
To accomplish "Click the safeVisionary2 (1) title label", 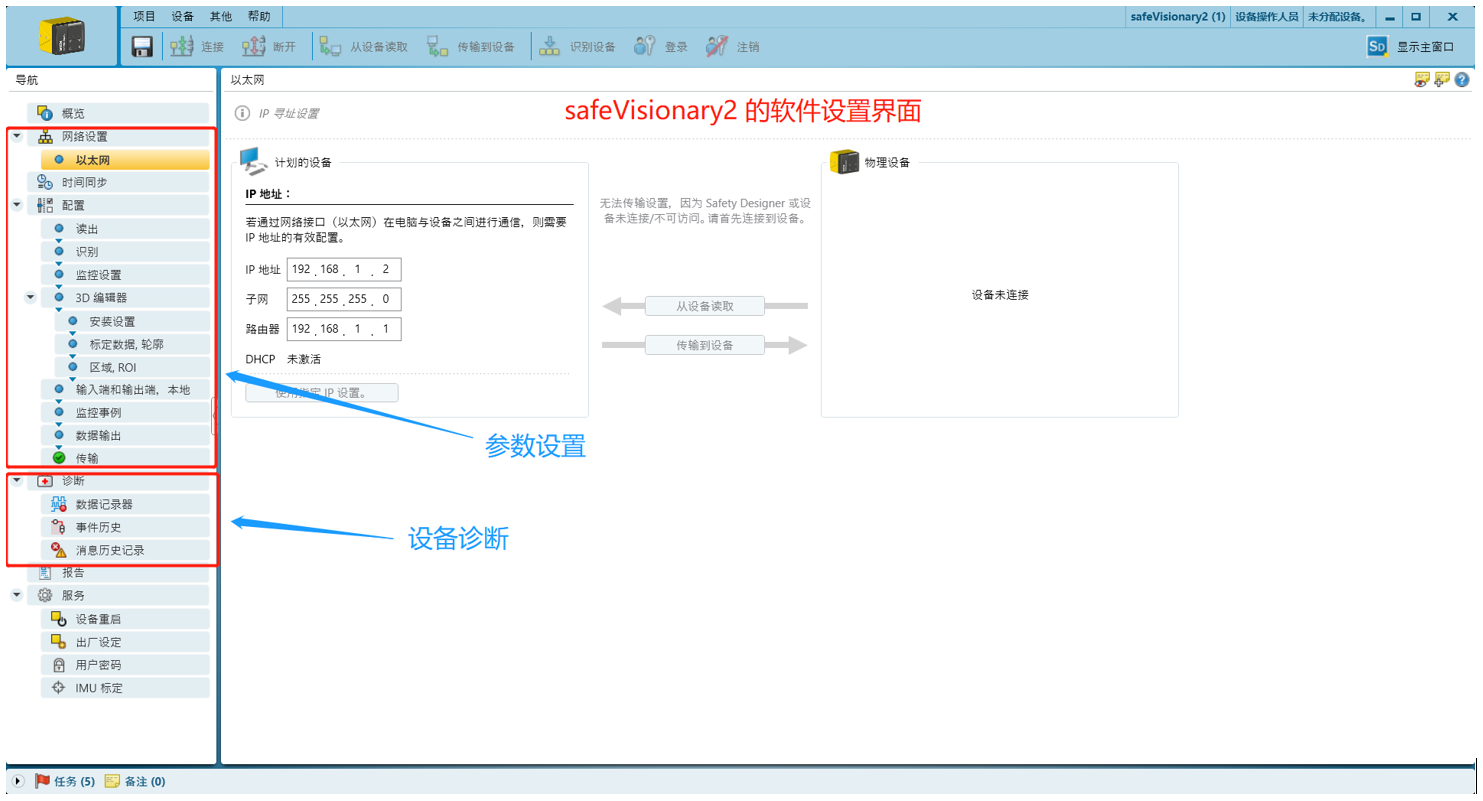I will pyautogui.click(x=1177, y=17).
